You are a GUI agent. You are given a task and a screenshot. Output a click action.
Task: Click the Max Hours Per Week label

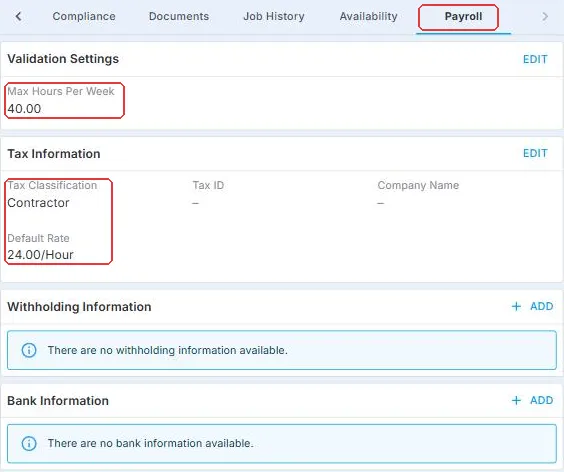tap(61, 91)
